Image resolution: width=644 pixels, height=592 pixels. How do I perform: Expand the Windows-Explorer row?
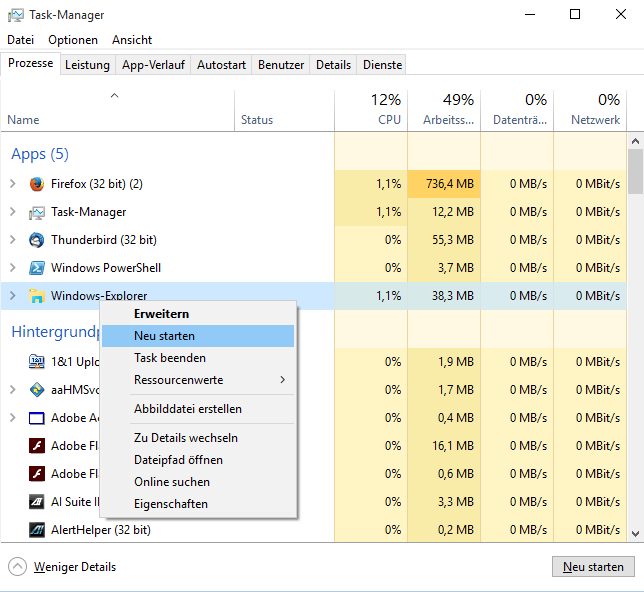tap(13, 295)
